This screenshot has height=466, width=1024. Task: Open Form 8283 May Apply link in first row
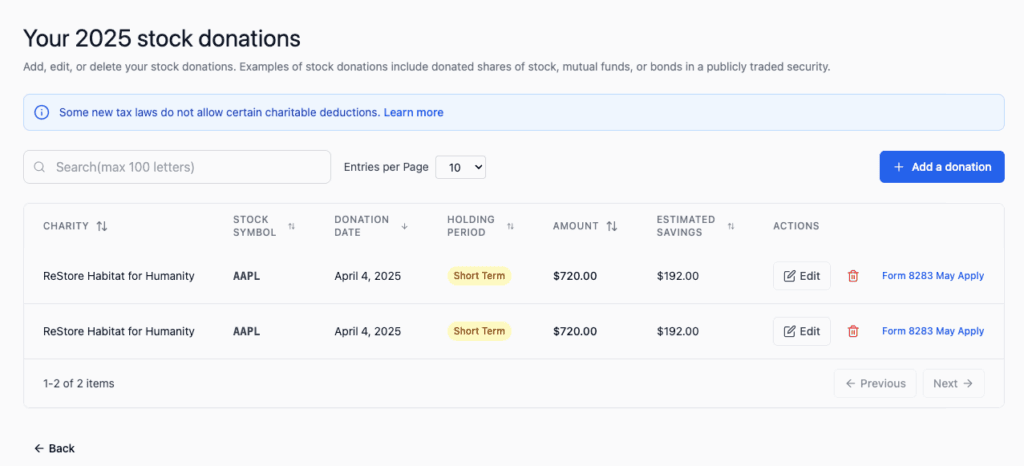click(932, 276)
